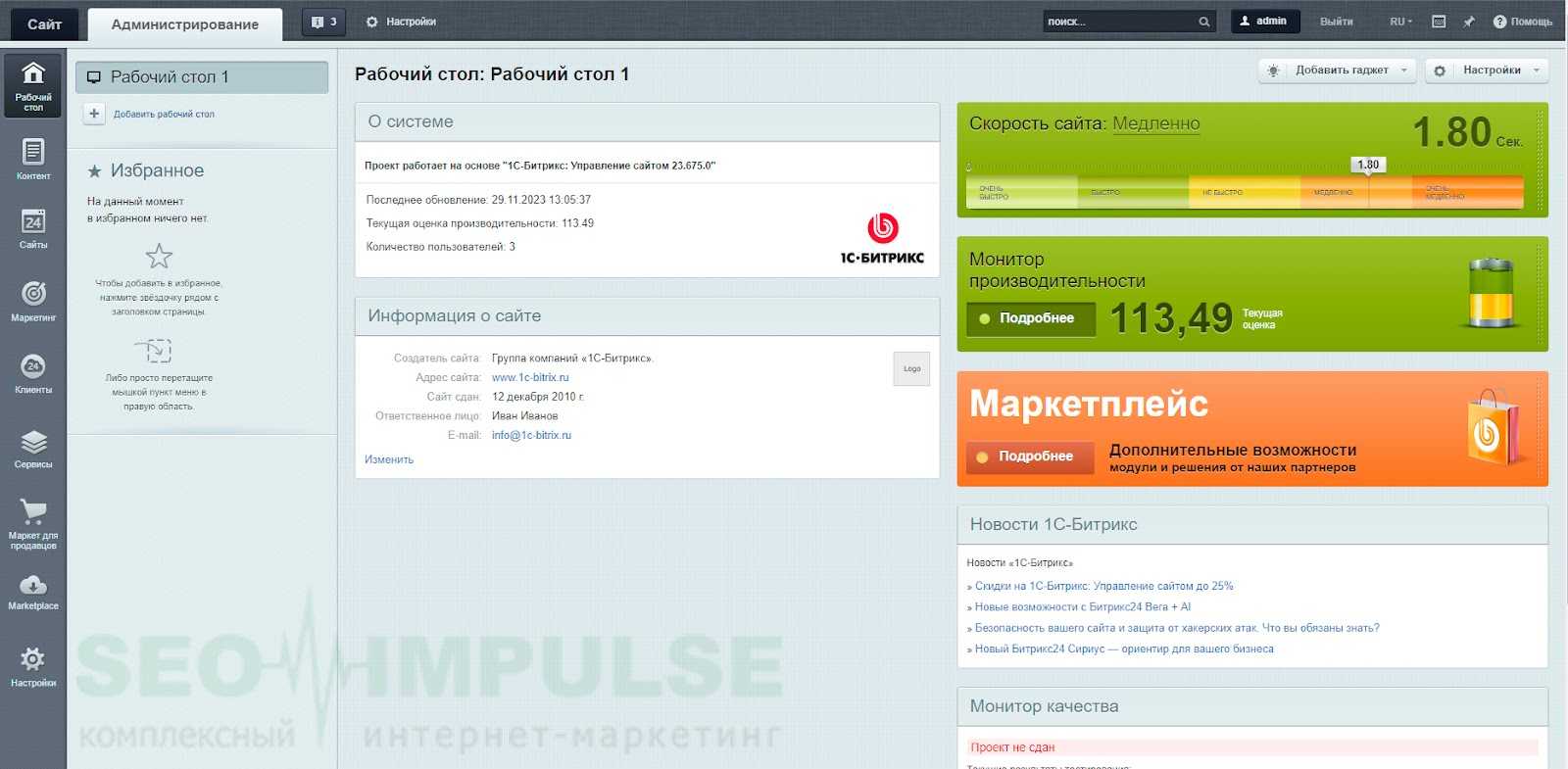The width and height of the screenshot is (1568, 769).
Task: Open the Контент sidebar section
Action: click(33, 159)
